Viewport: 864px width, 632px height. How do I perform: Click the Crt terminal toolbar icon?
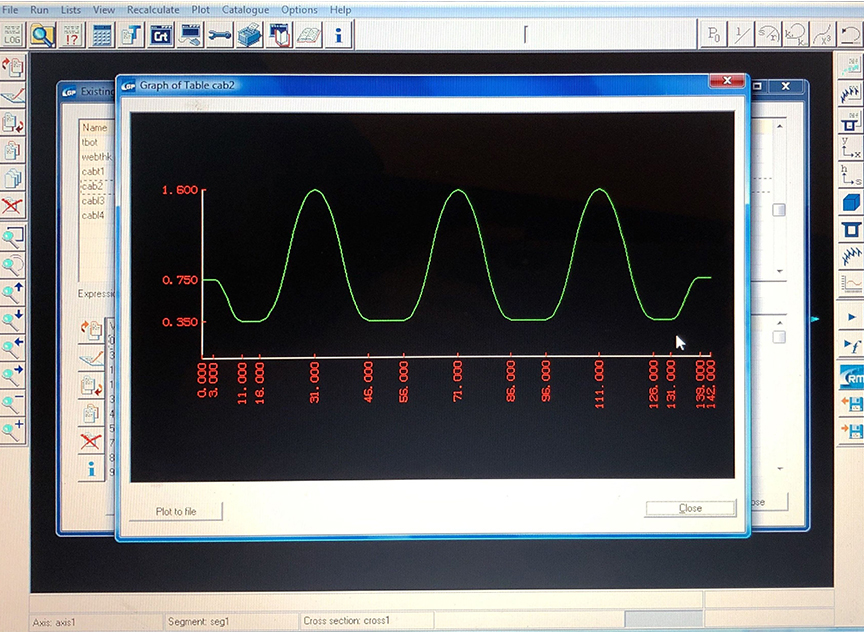[160, 35]
